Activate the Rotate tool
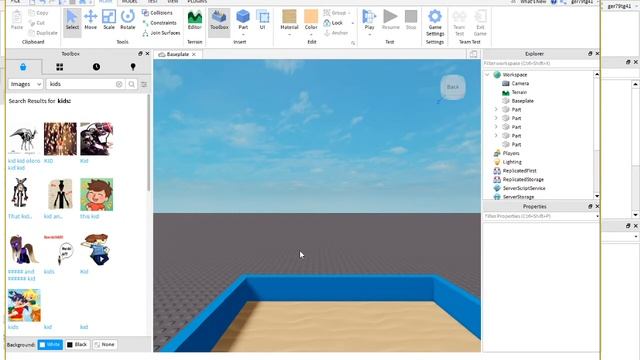The image size is (640, 360). (x=128, y=20)
